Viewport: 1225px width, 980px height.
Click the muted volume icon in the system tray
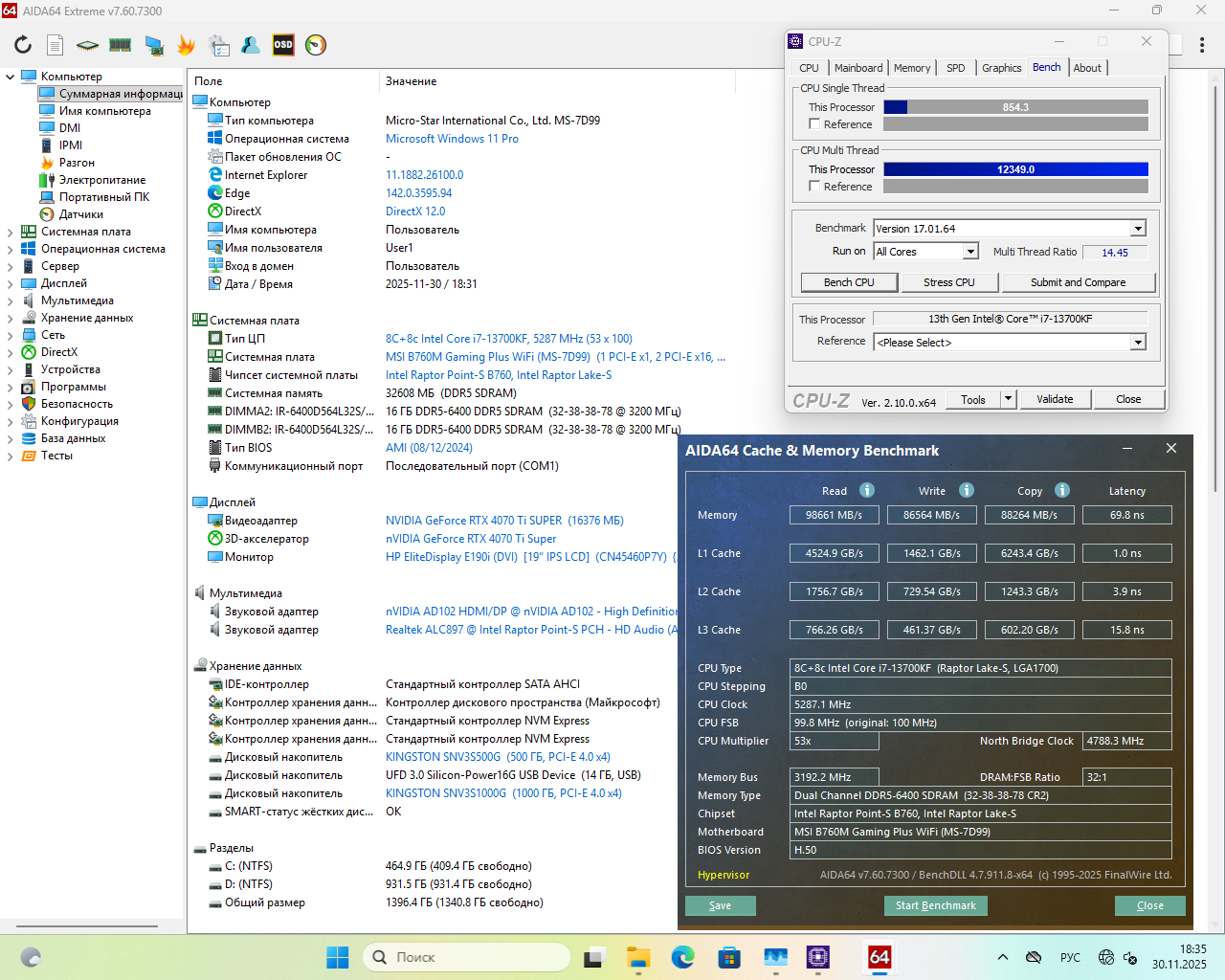(1130, 957)
